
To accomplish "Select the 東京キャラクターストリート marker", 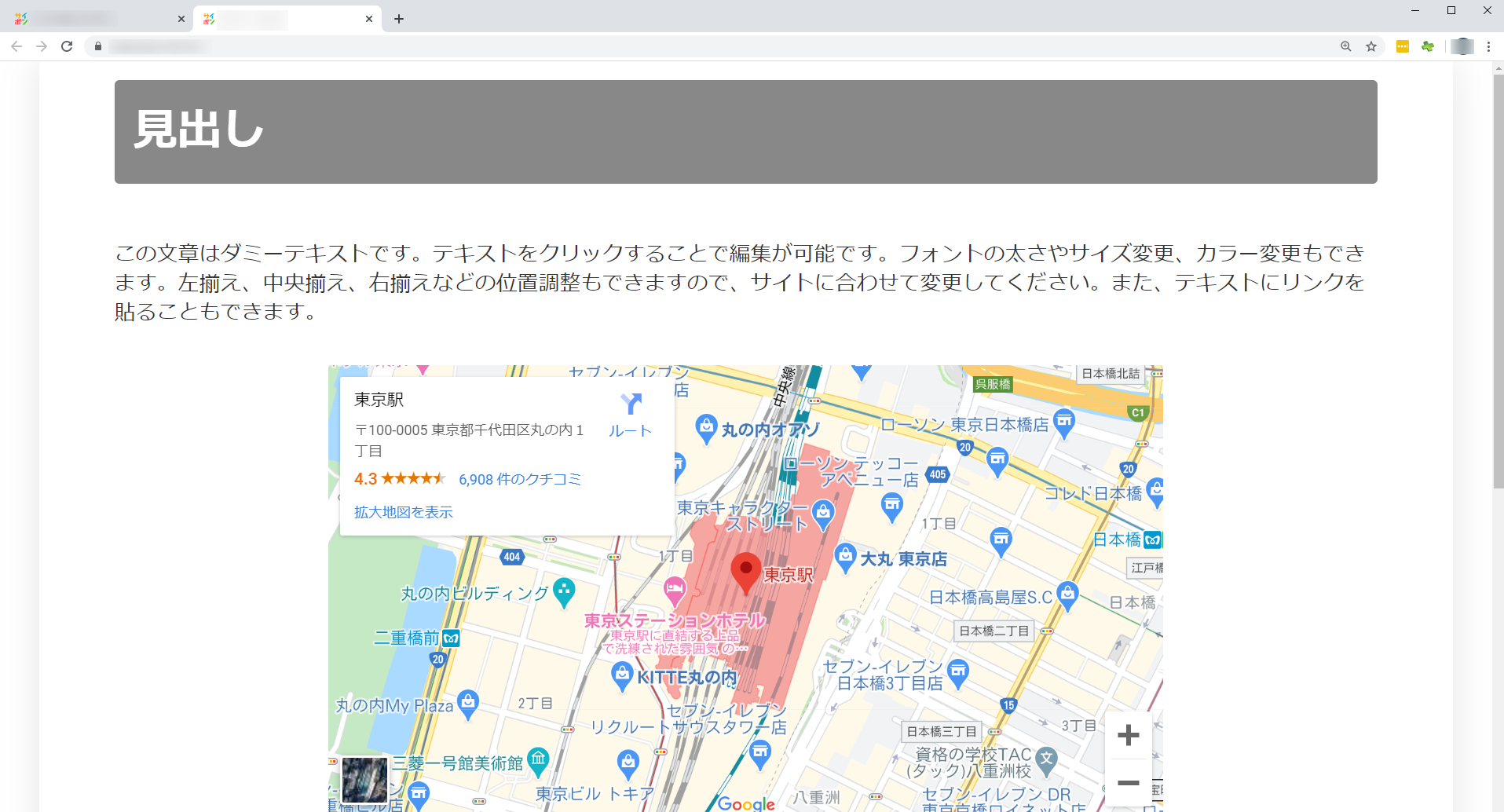I will coord(823,514).
